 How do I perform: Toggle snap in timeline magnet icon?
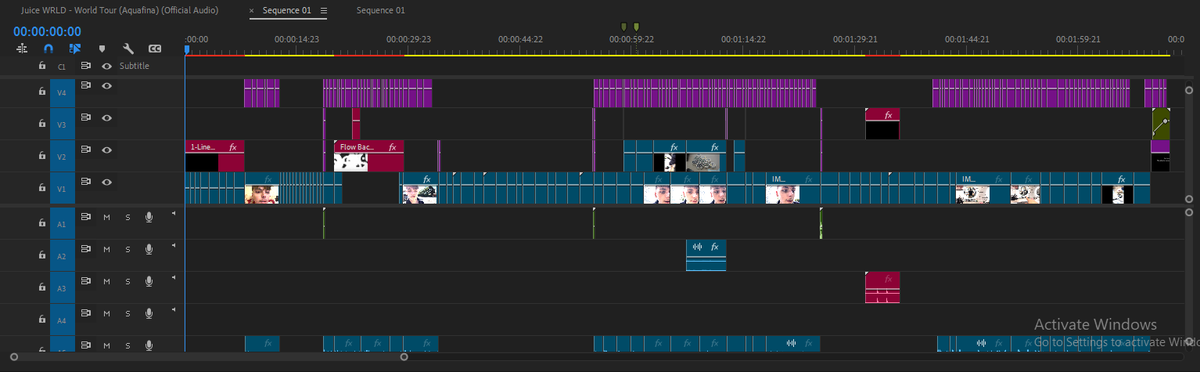[49, 48]
